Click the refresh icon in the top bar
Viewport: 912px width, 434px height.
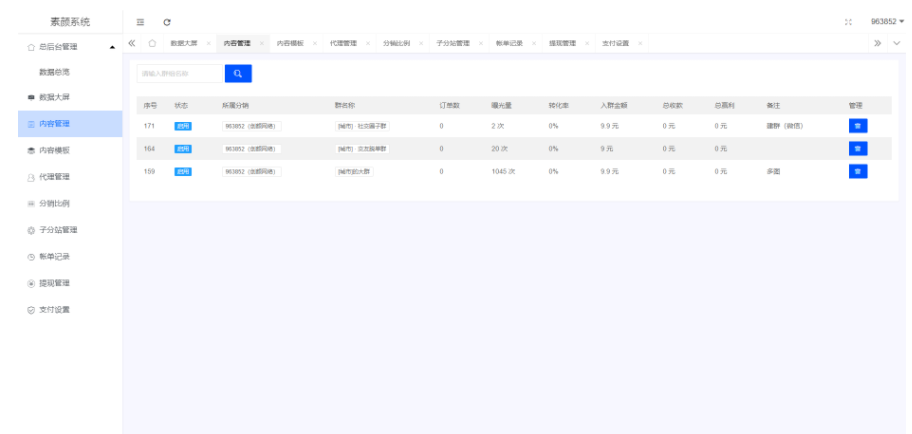tap(166, 22)
